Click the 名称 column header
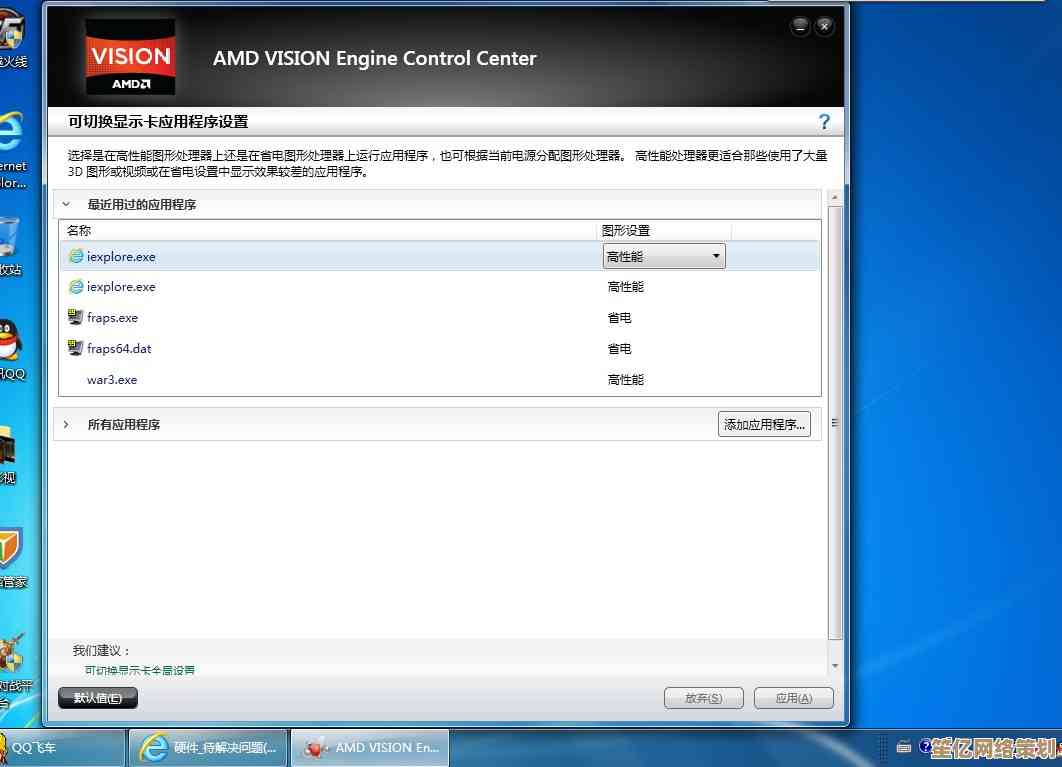1062x767 pixels. 80,231
